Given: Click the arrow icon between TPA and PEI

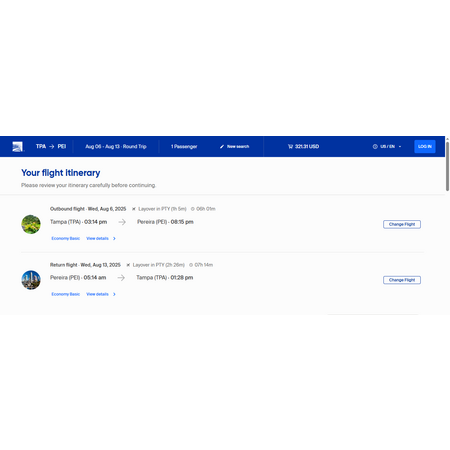Looking at the screenshot, I should (x=52, y=147).
